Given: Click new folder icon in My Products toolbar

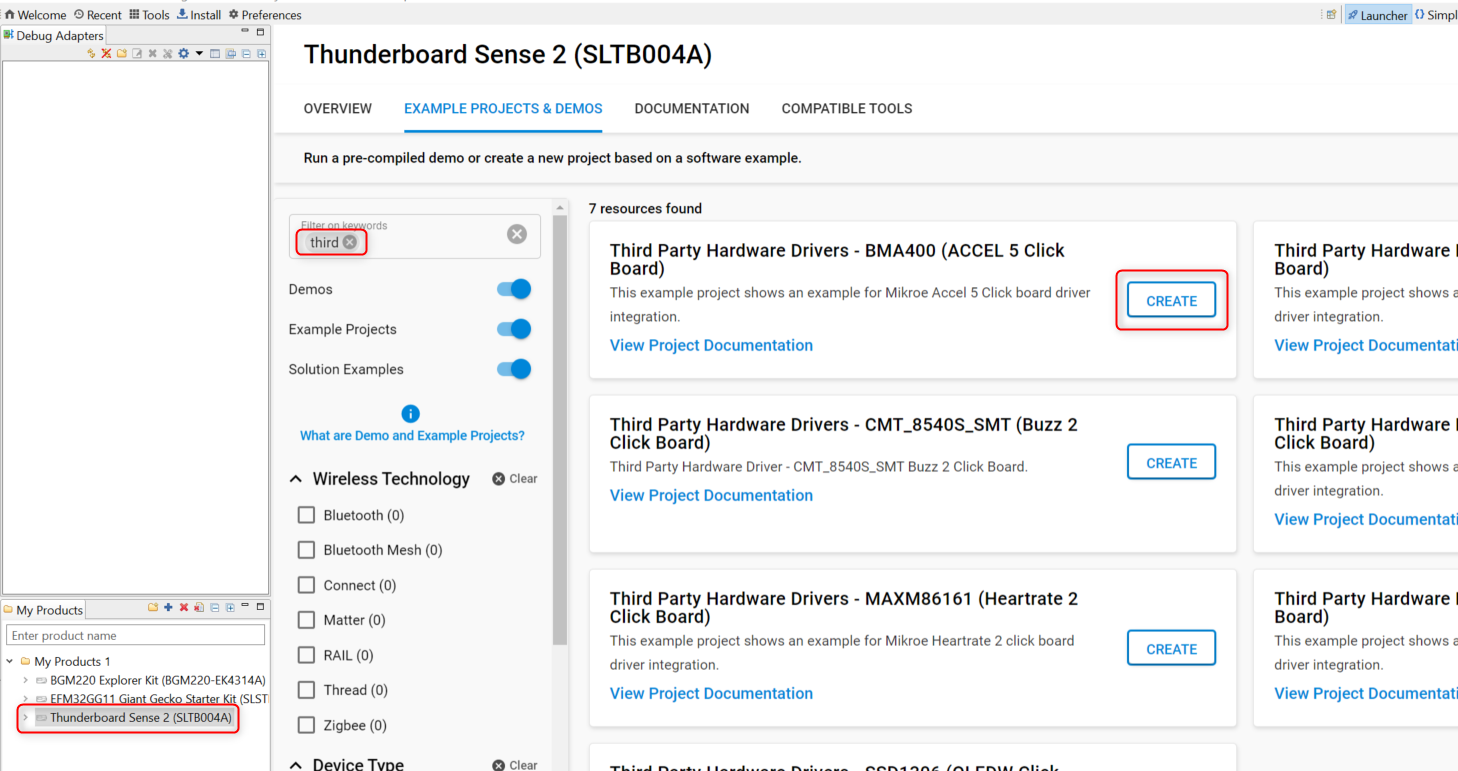Looking at the screenshot, I should pyautogui.click(x=153, y=607).
